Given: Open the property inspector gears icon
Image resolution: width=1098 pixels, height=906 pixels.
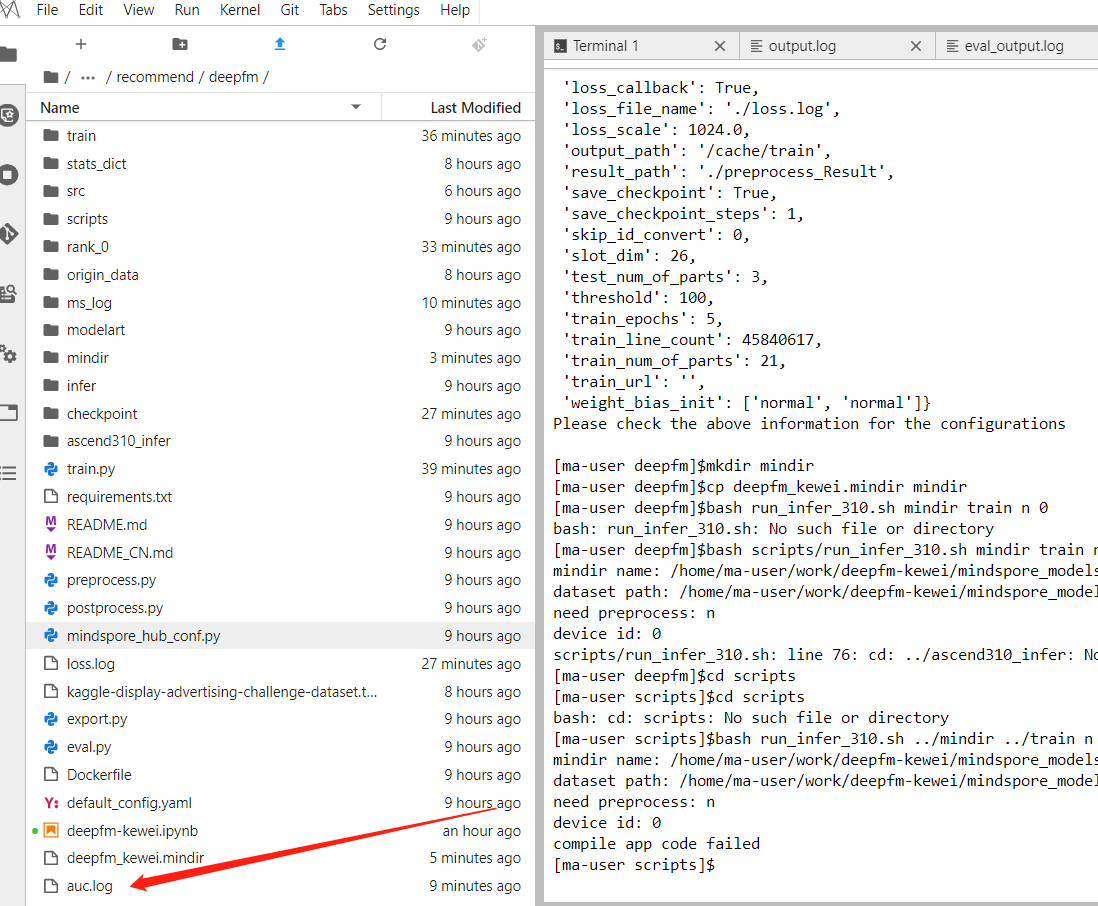Looking at the screenshot, I should [8, 354].
